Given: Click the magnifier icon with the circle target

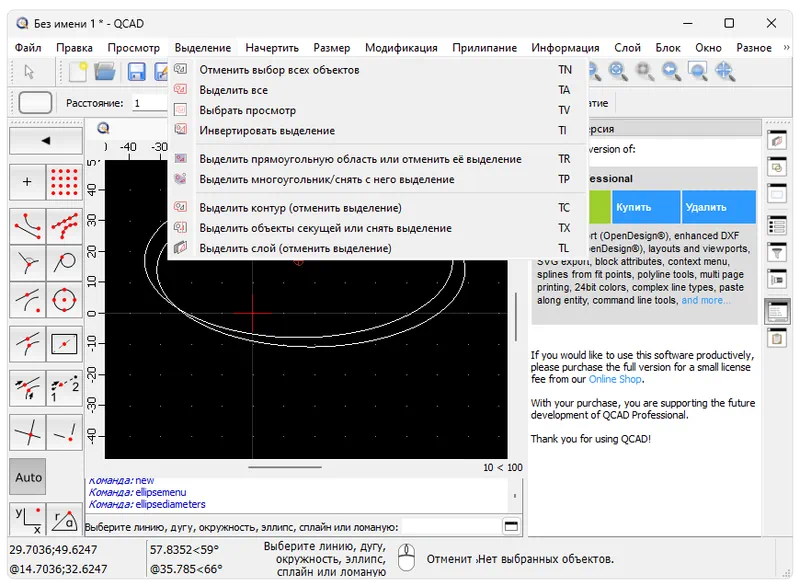Looking at the screenshot, I should tap(618, 71).
